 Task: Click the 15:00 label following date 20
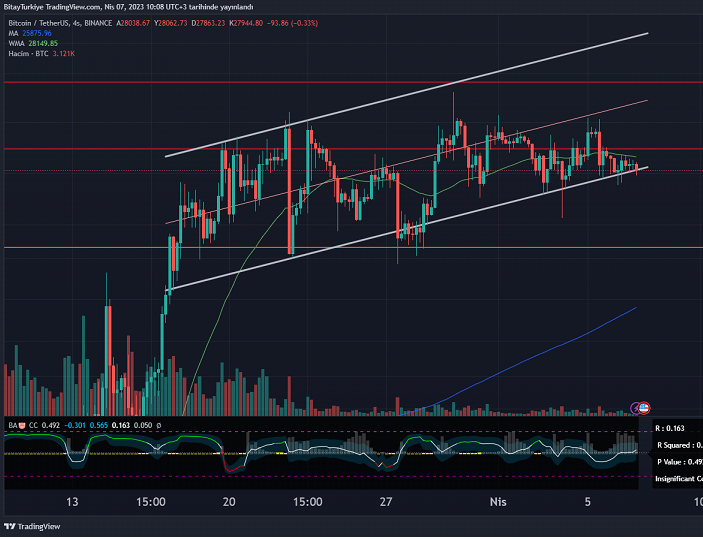pos(307,501)
